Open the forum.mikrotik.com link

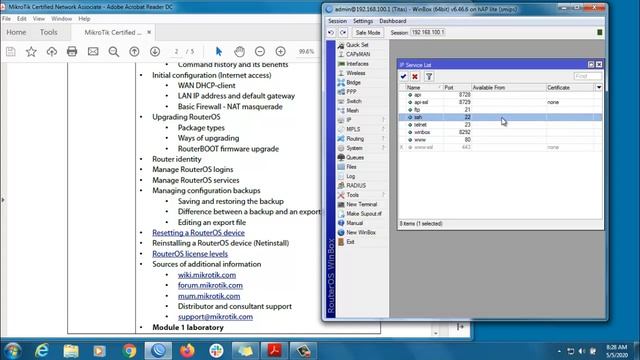210,285
